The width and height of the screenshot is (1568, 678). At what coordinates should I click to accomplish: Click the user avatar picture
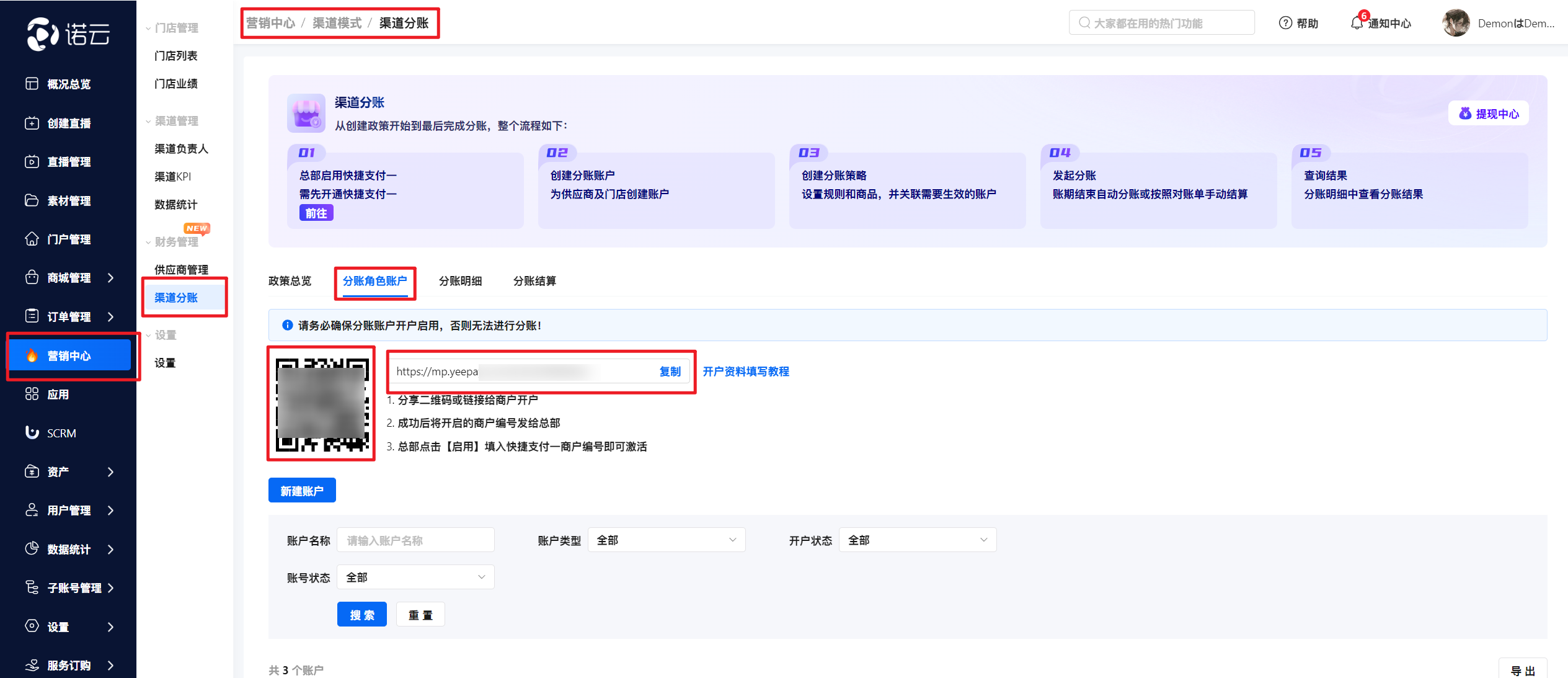click(x=1456, y=23)
